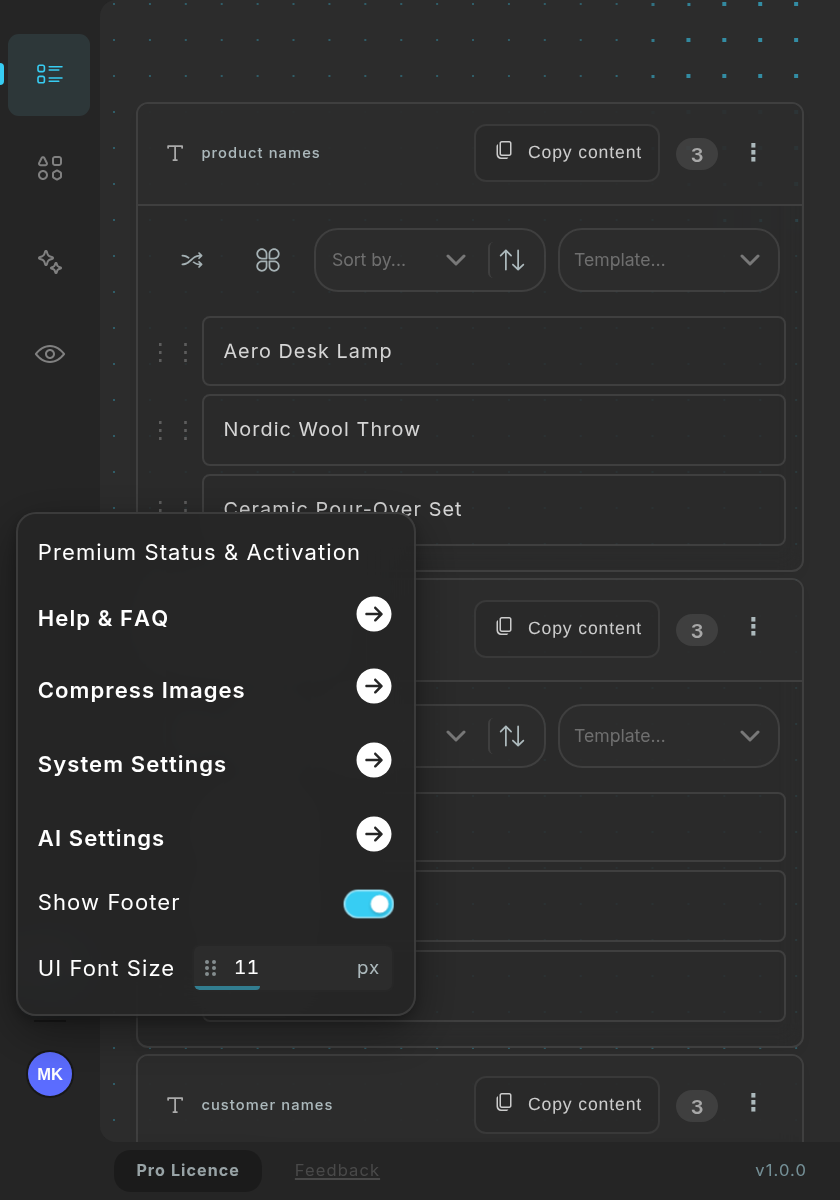Open the Template dropdown in product names
The height and width of the screenshot is (1200, 840).
point(668,260)
